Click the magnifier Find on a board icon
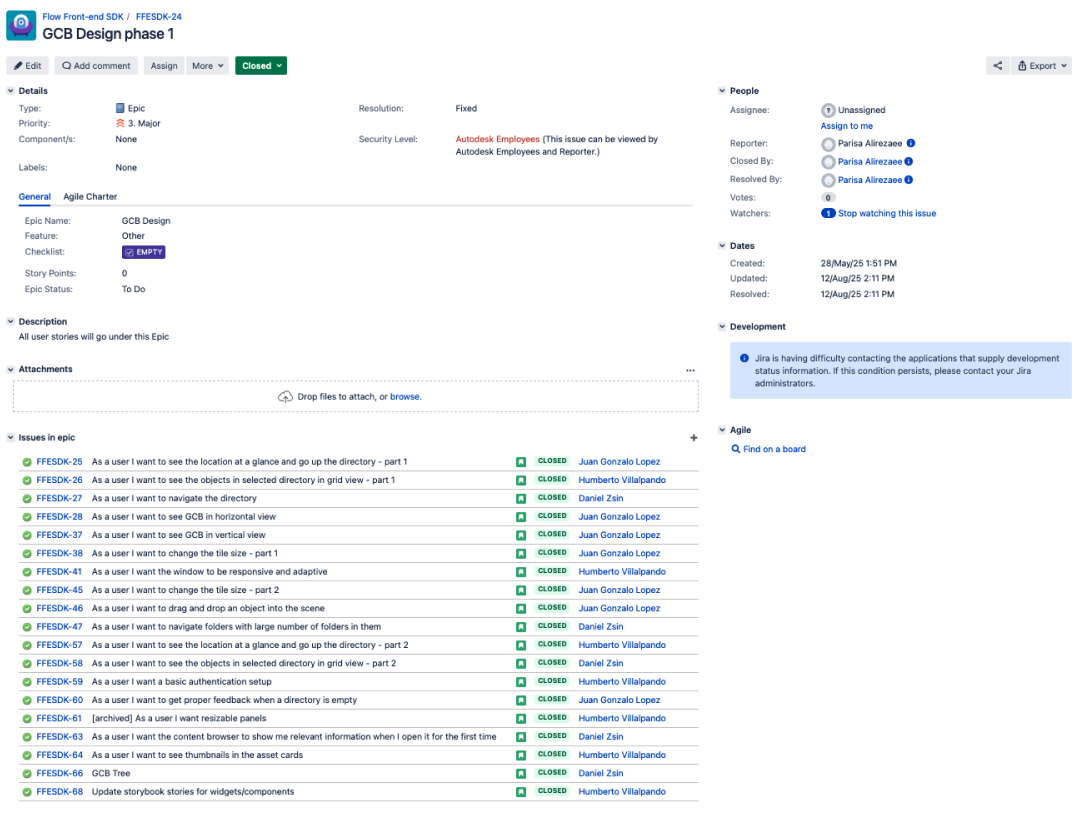Screen dimensions: 1076x819 coord(736,449)
